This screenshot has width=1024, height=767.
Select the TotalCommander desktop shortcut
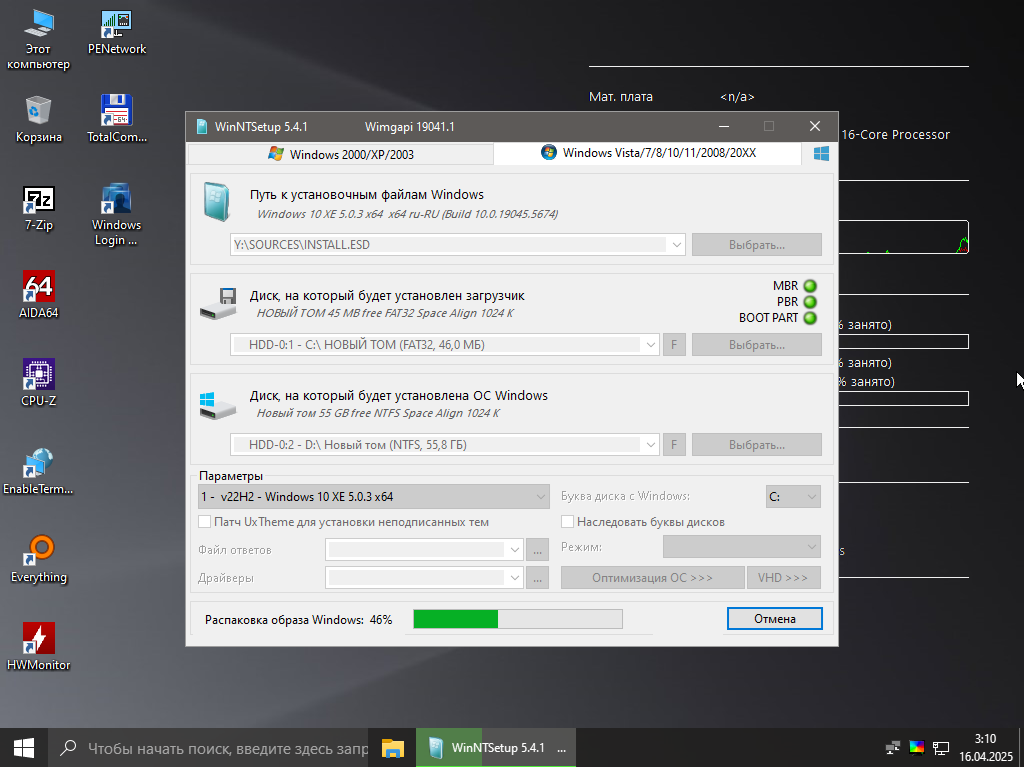[117, 120]
